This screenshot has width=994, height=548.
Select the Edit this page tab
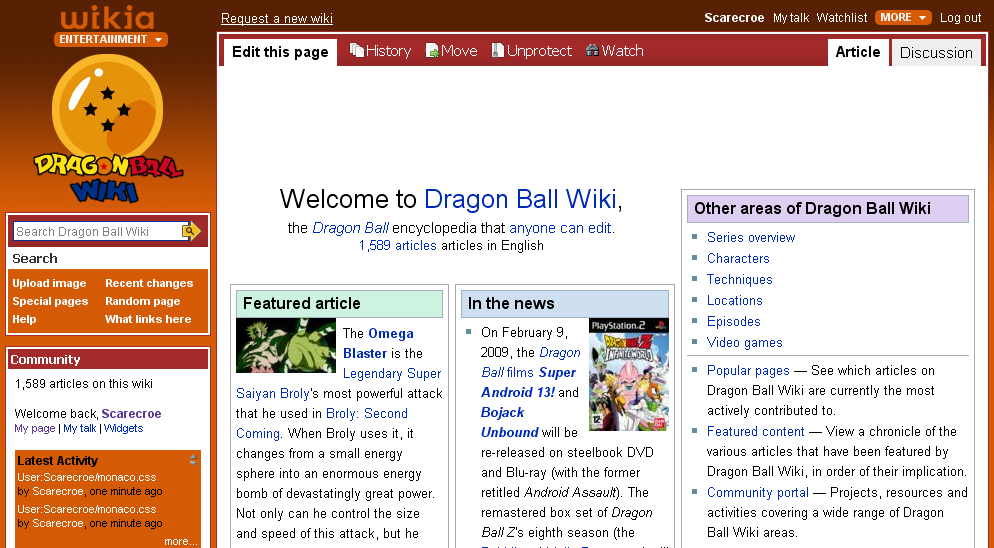(280, 52)
